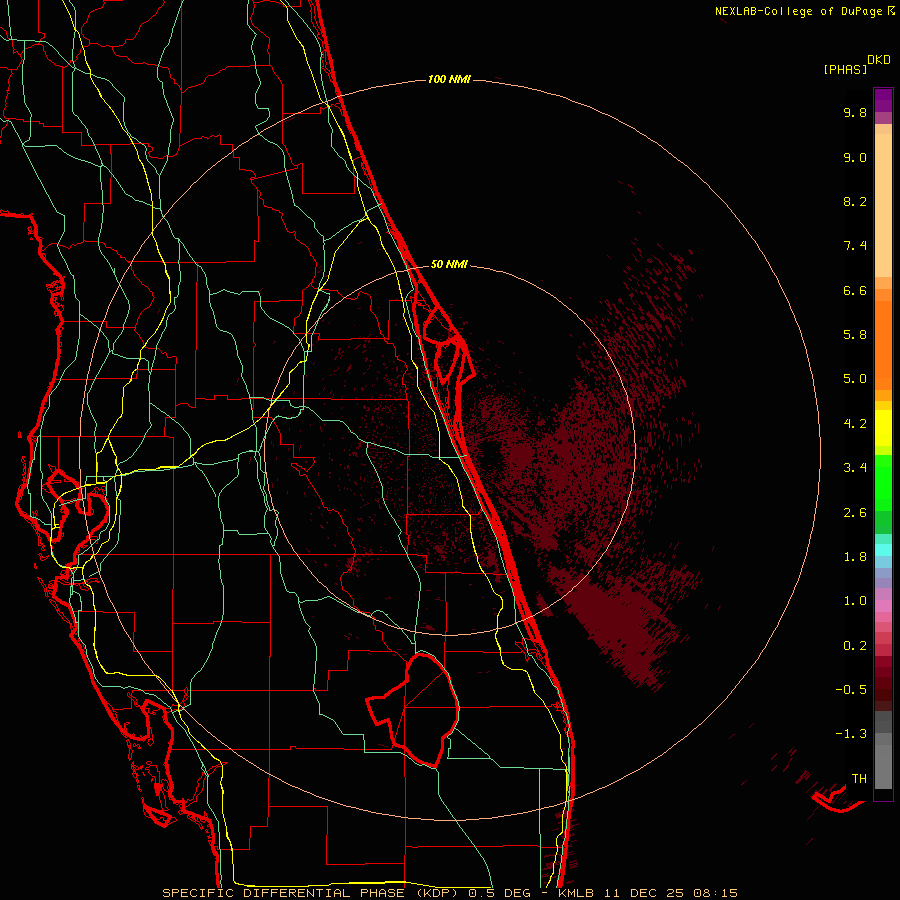Click the [PHAS] legend label
Viewport: 900px width, 900px height.
845,69
